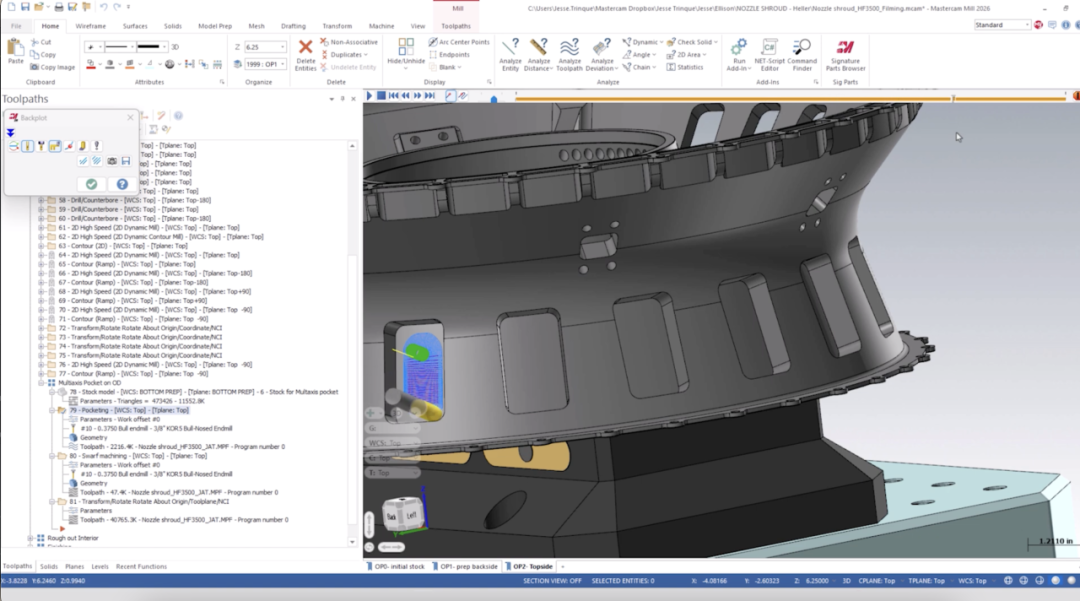
Task: Collapse the Multiaxis Pocket on OD group
Action: (41, 383)
